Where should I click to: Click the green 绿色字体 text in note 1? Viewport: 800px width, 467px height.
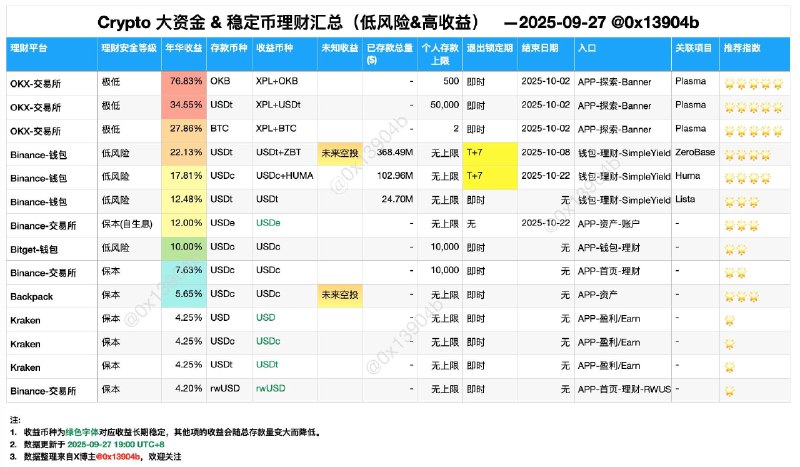pos(82,432)
